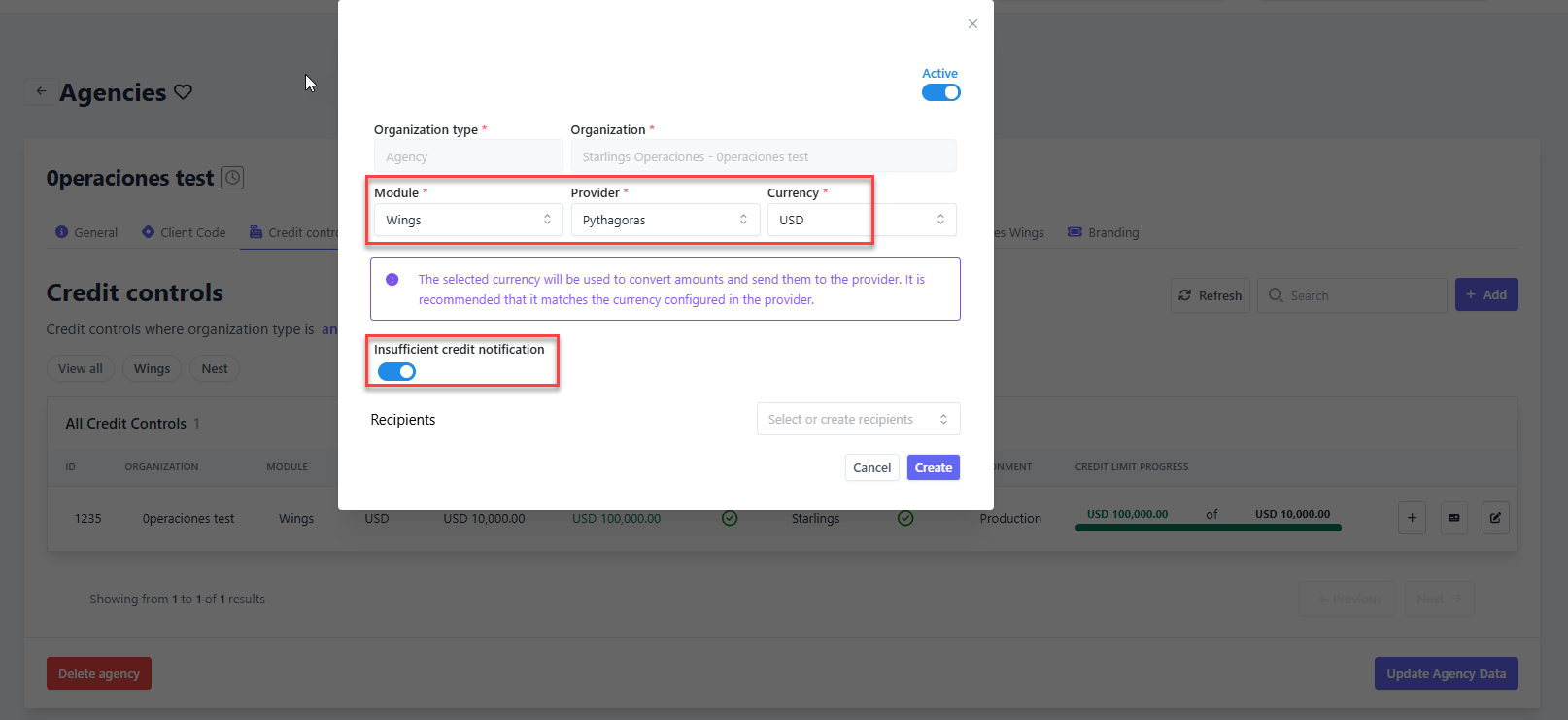Viewport: 1568px width, 720px height.
Task: Click the card icon in credit row
Action: [x=1453, y=518]
